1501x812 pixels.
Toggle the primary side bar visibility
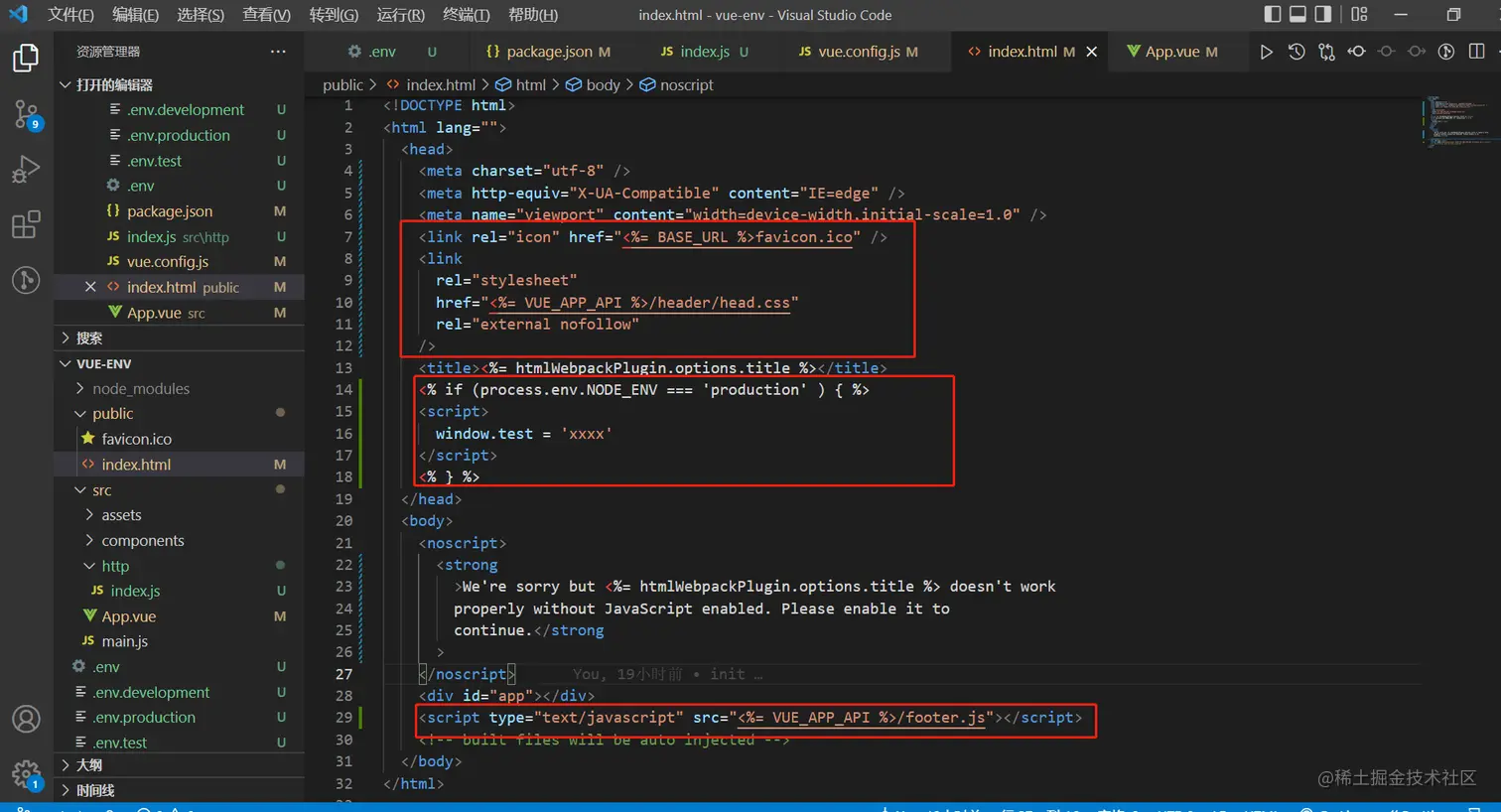coord(1273,14)
